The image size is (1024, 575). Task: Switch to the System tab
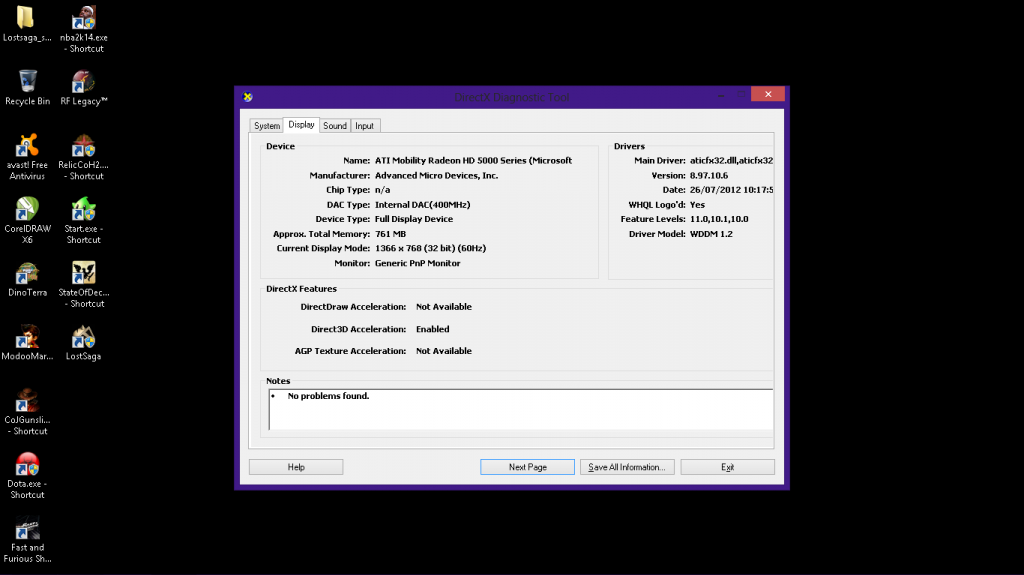pos(266,125)
